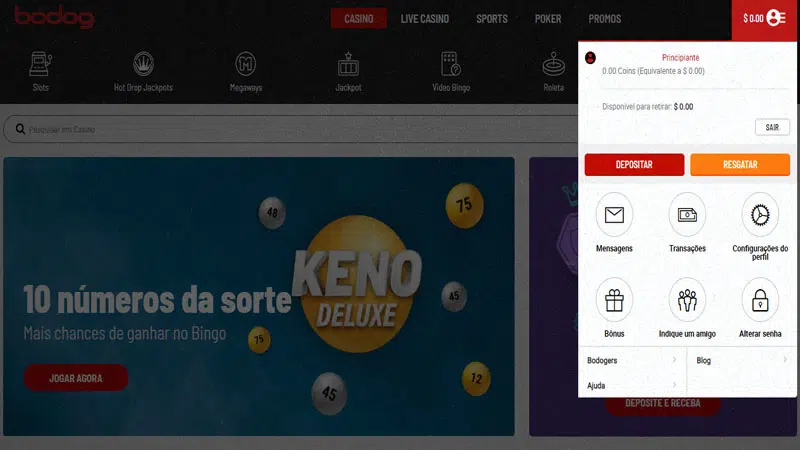Expand the Ajuda menu item
This screenshot has height=450, width=800.
(631, 385)
